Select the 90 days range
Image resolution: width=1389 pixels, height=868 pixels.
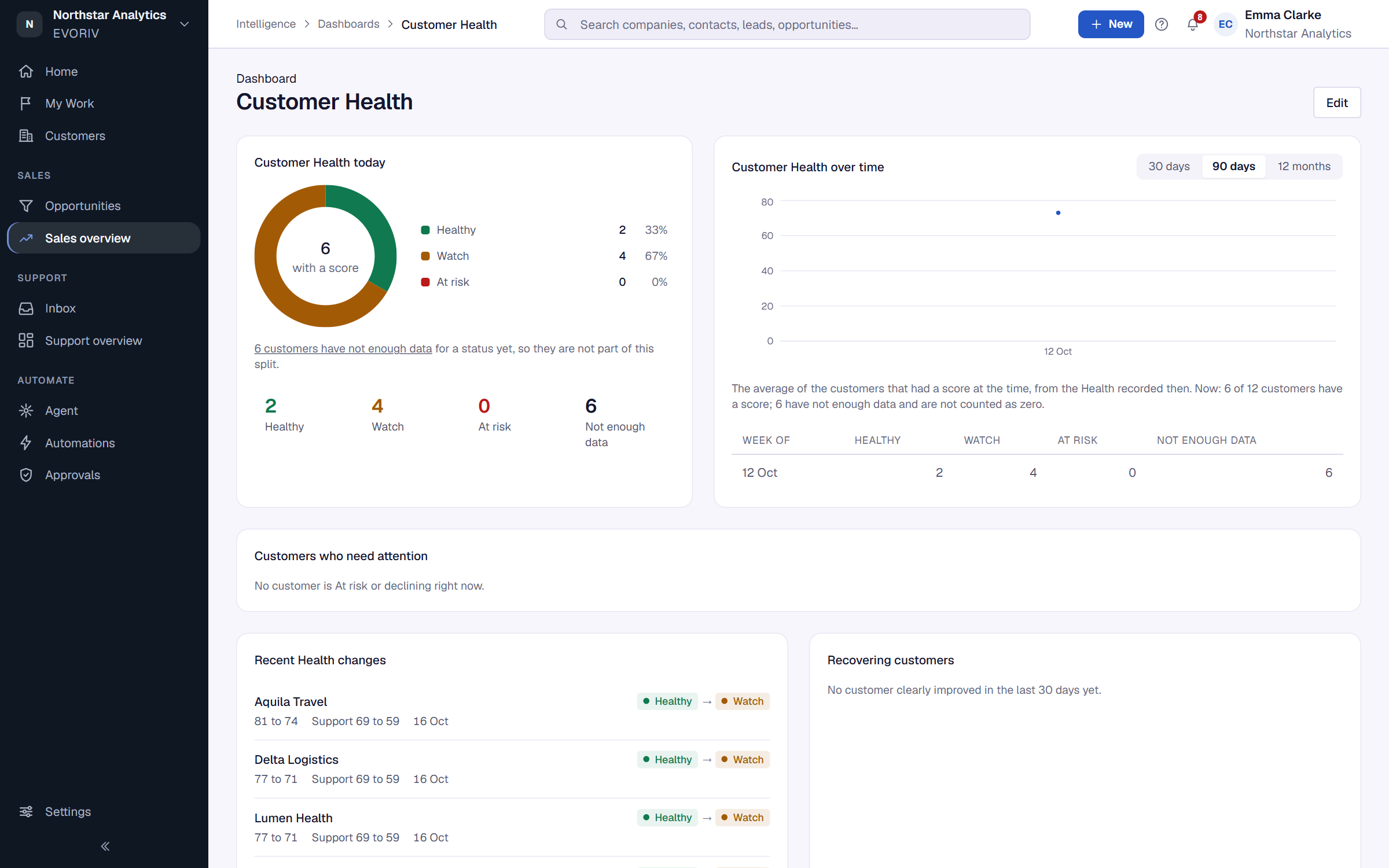[1233, 167]
